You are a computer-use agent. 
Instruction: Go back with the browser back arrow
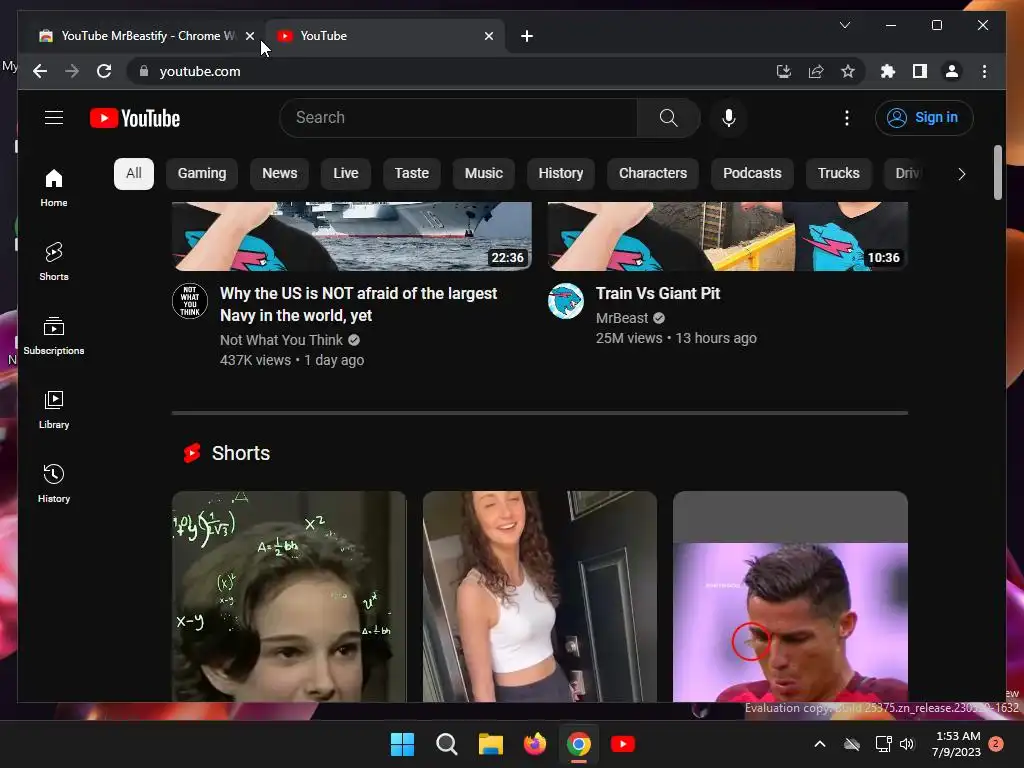(x=40, y=71)
